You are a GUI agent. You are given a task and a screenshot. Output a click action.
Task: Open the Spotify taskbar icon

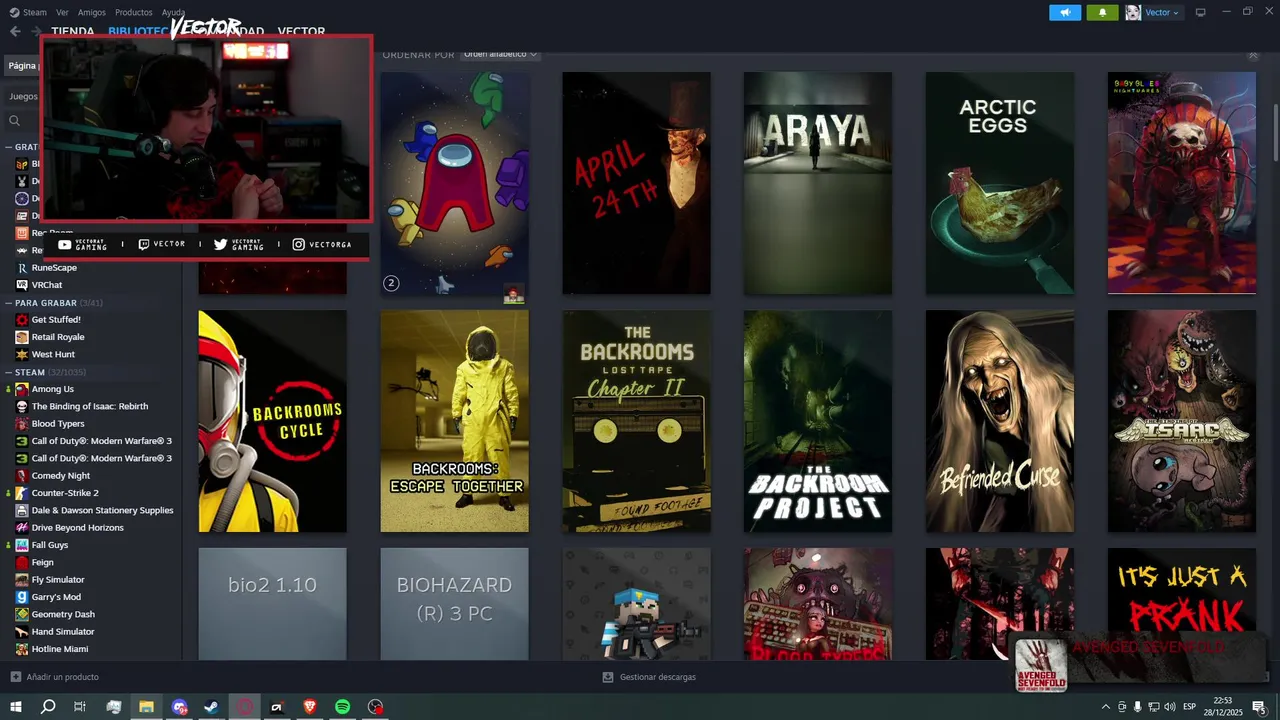pyautogui.click(x=342, y=707)
